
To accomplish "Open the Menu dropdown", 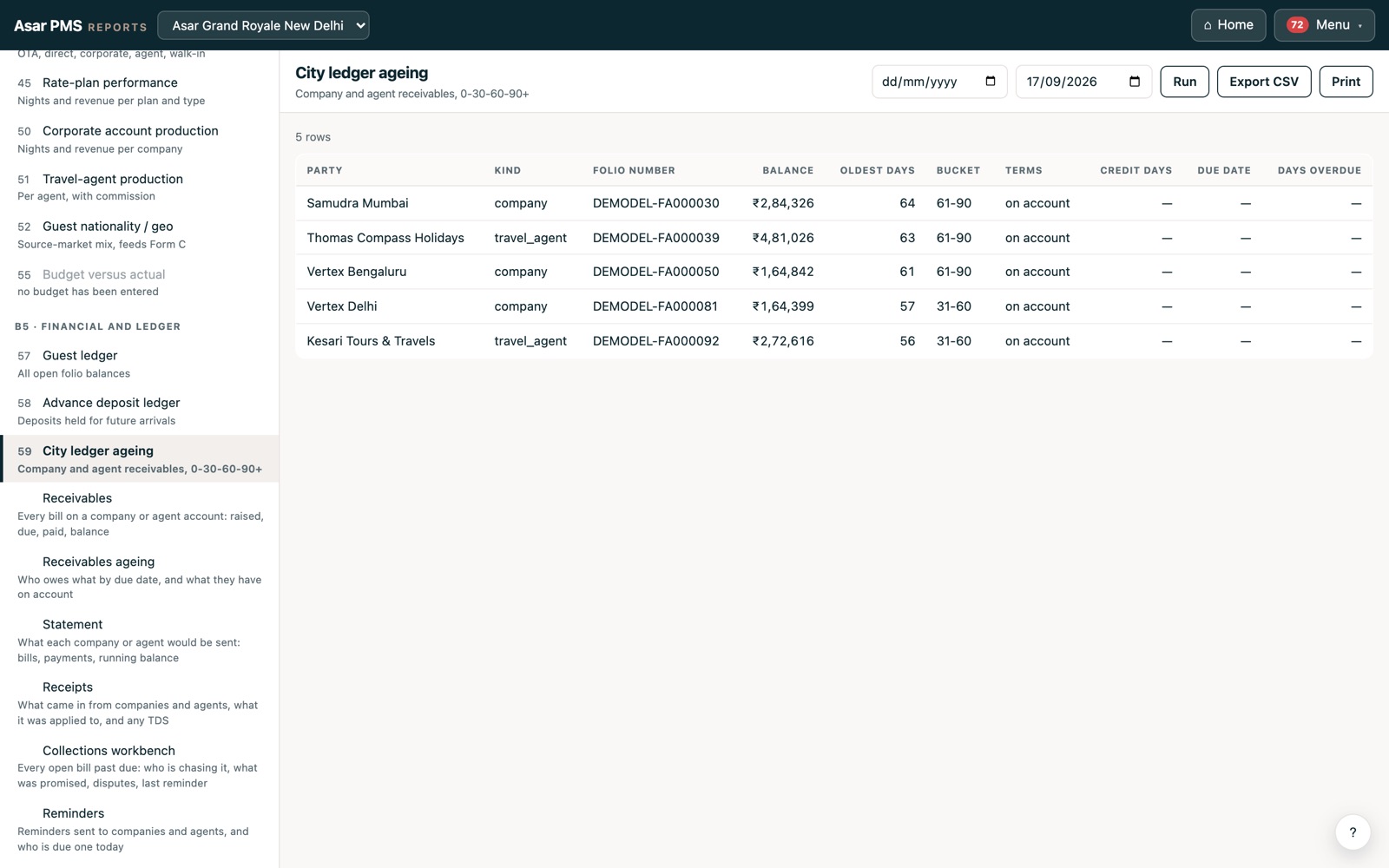I will click(1324, 25).
